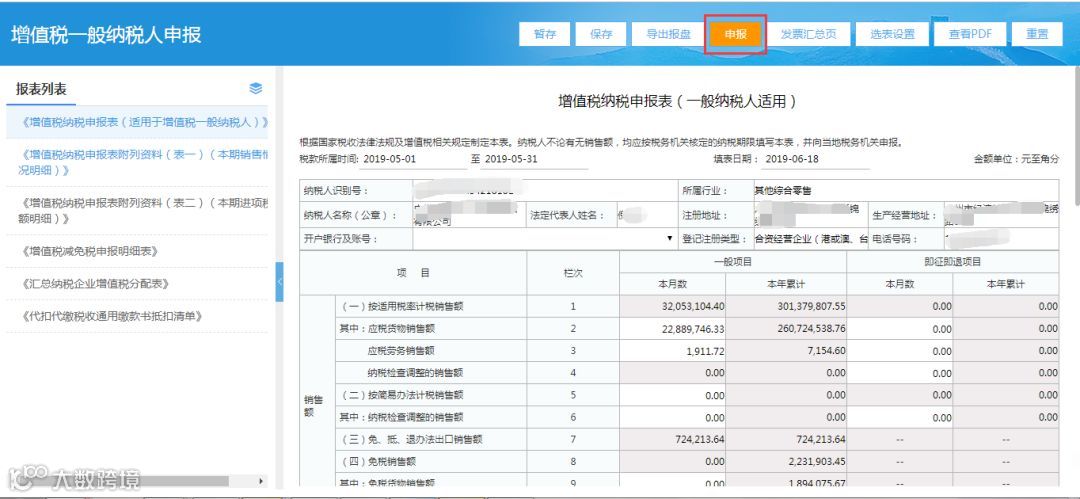Click right arrow of sidebar horizontal scrollbar
Screen dimensions: 1080x499
click(260, 480)
